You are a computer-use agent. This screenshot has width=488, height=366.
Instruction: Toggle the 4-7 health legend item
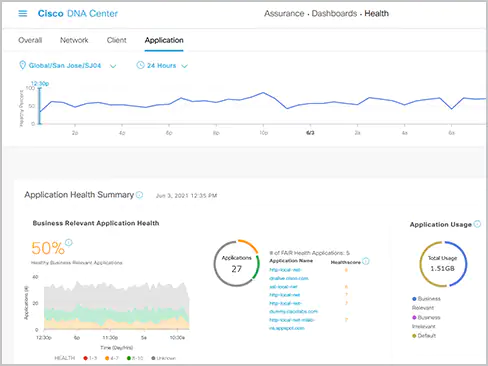pyautogui.click(x=111, y=358)
